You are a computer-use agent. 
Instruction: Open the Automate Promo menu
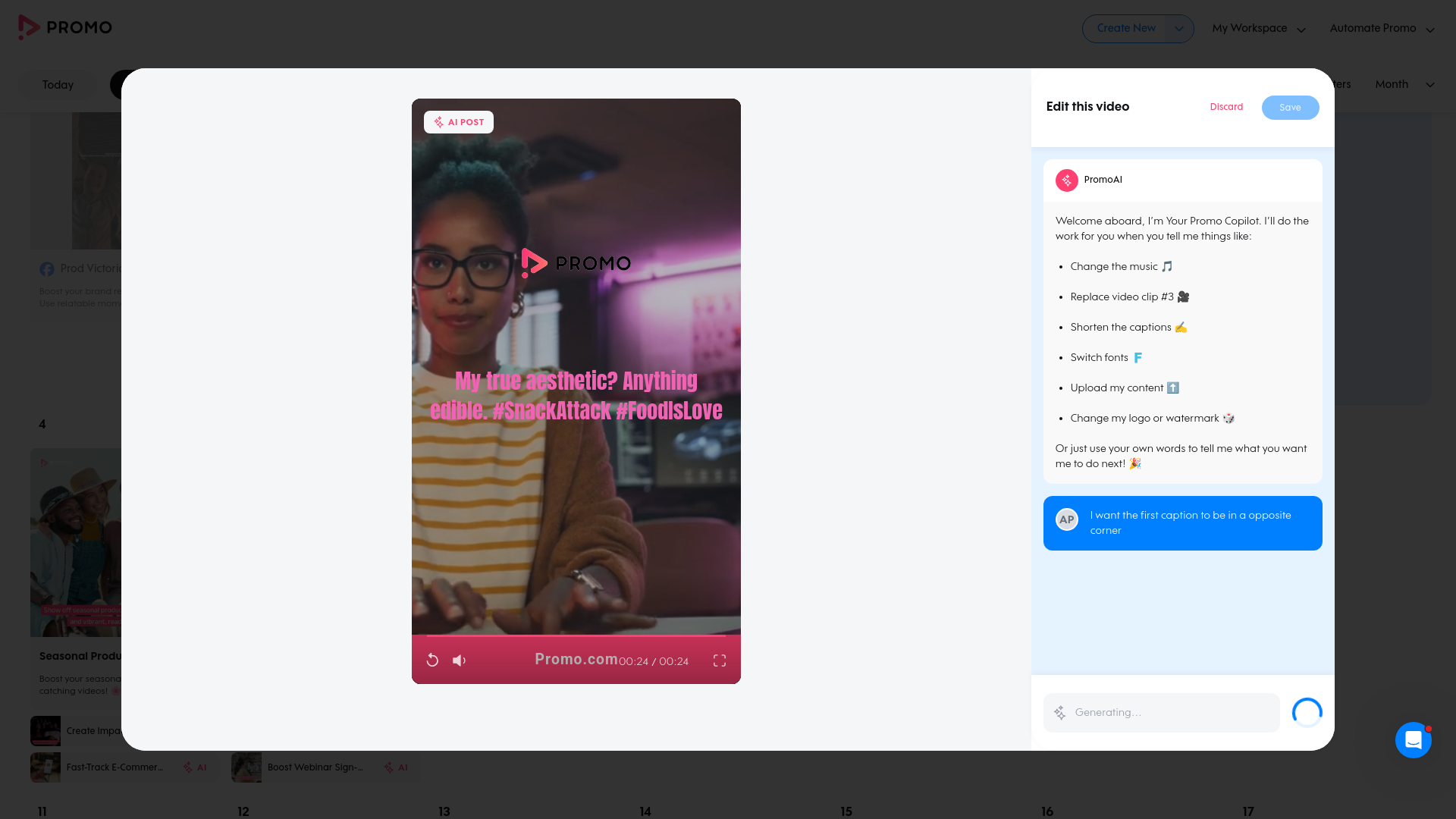1382,29
